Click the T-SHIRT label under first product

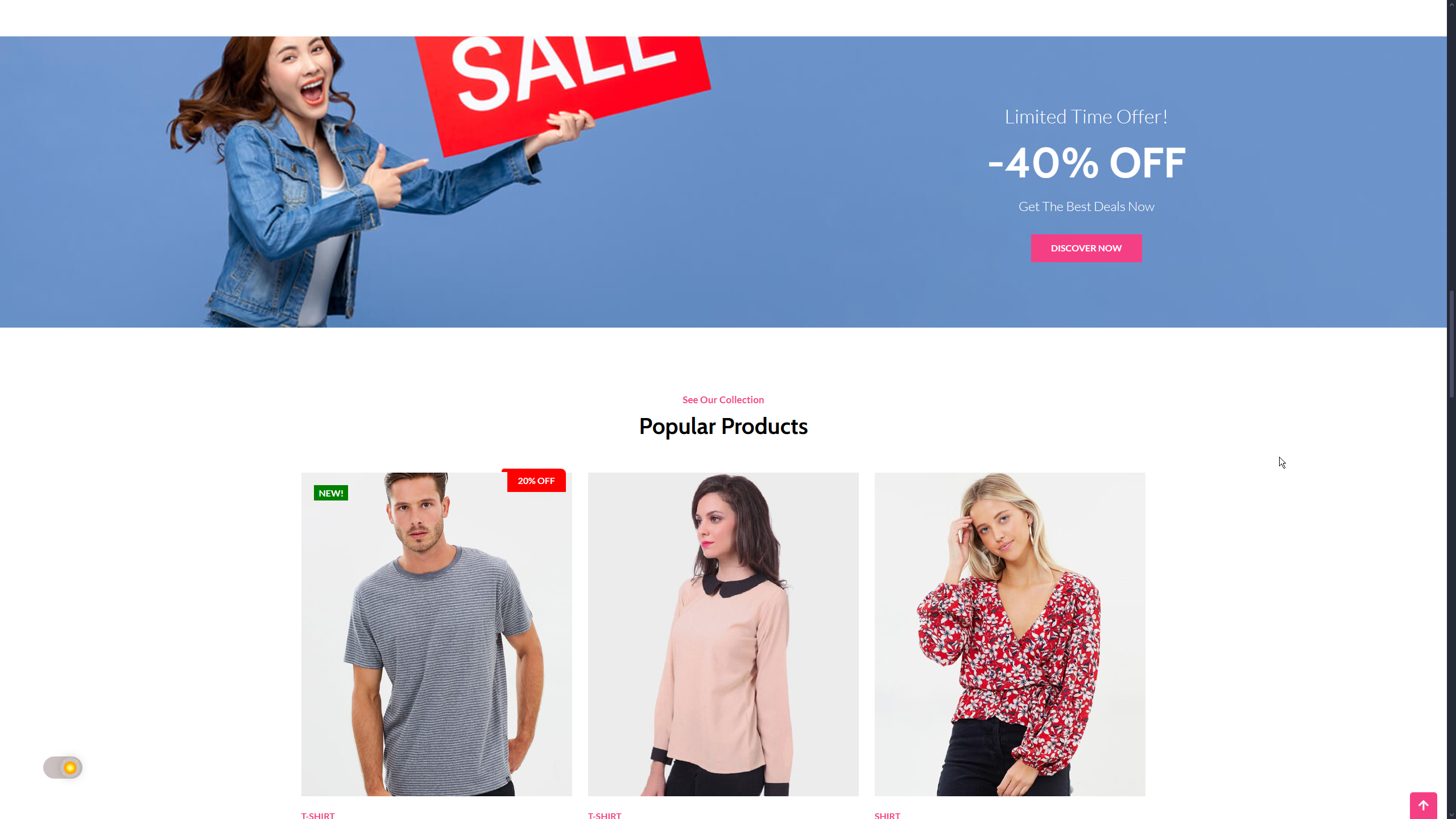pyautogui.click(x=318, y=815)
